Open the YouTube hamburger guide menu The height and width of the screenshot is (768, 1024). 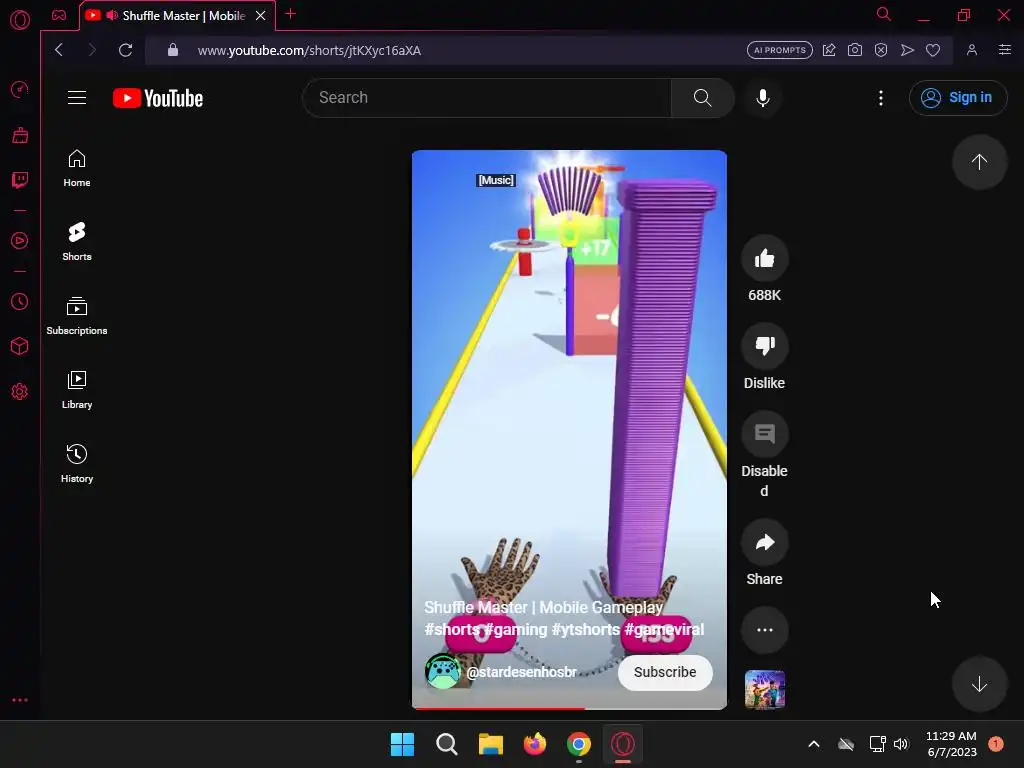77,98
